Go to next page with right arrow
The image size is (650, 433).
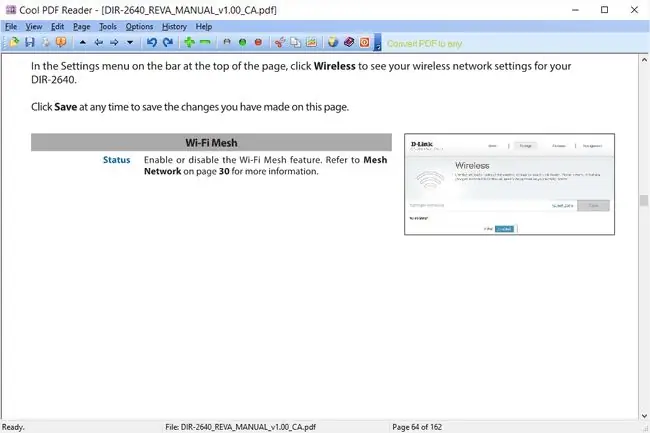point(114,42)
